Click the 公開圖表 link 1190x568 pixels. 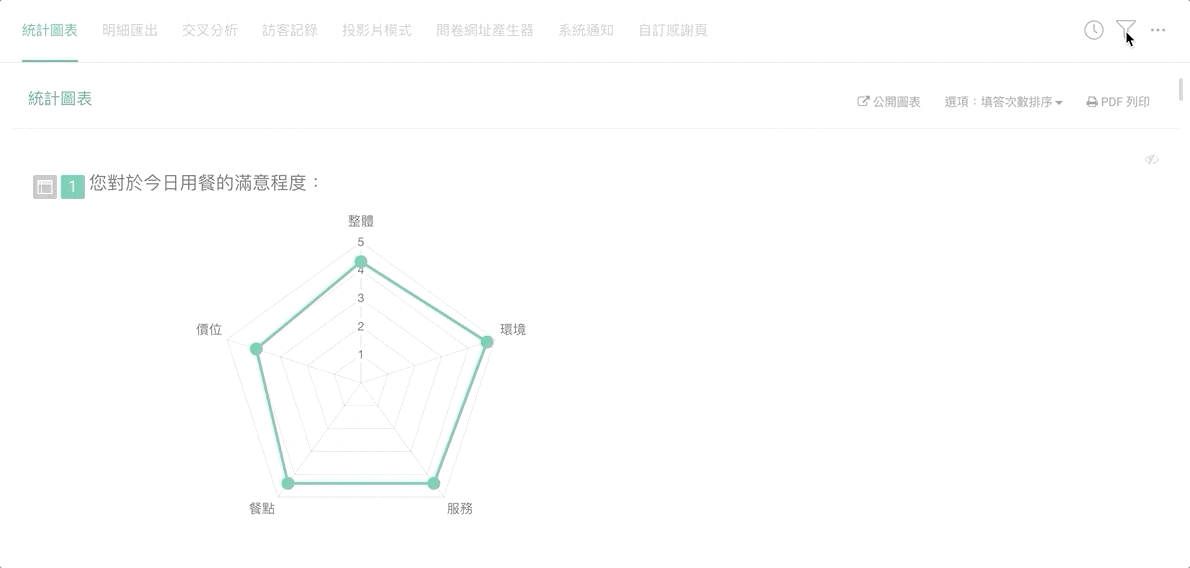point(889,102)
